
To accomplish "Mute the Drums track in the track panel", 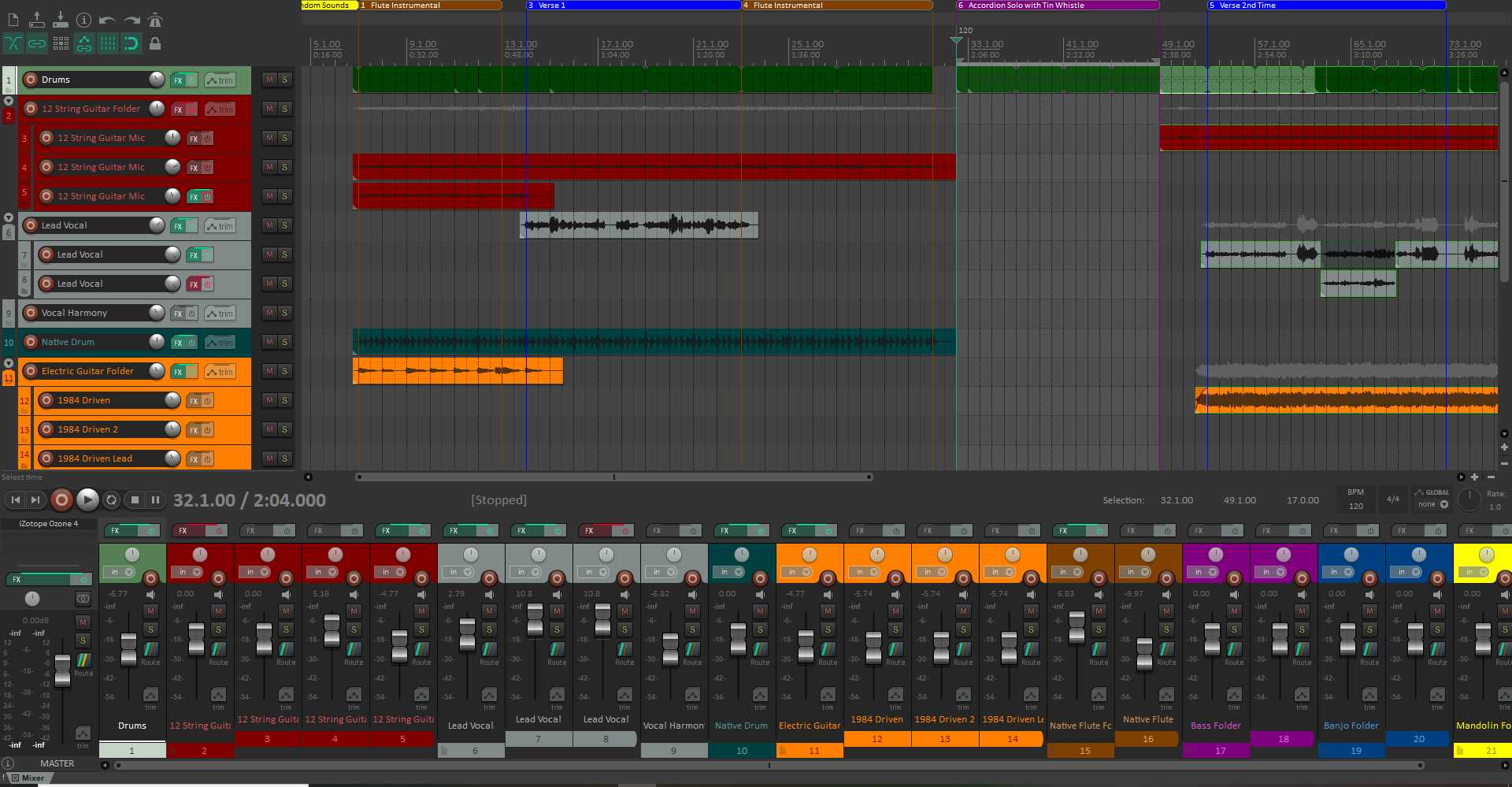I will pos(270,80).
